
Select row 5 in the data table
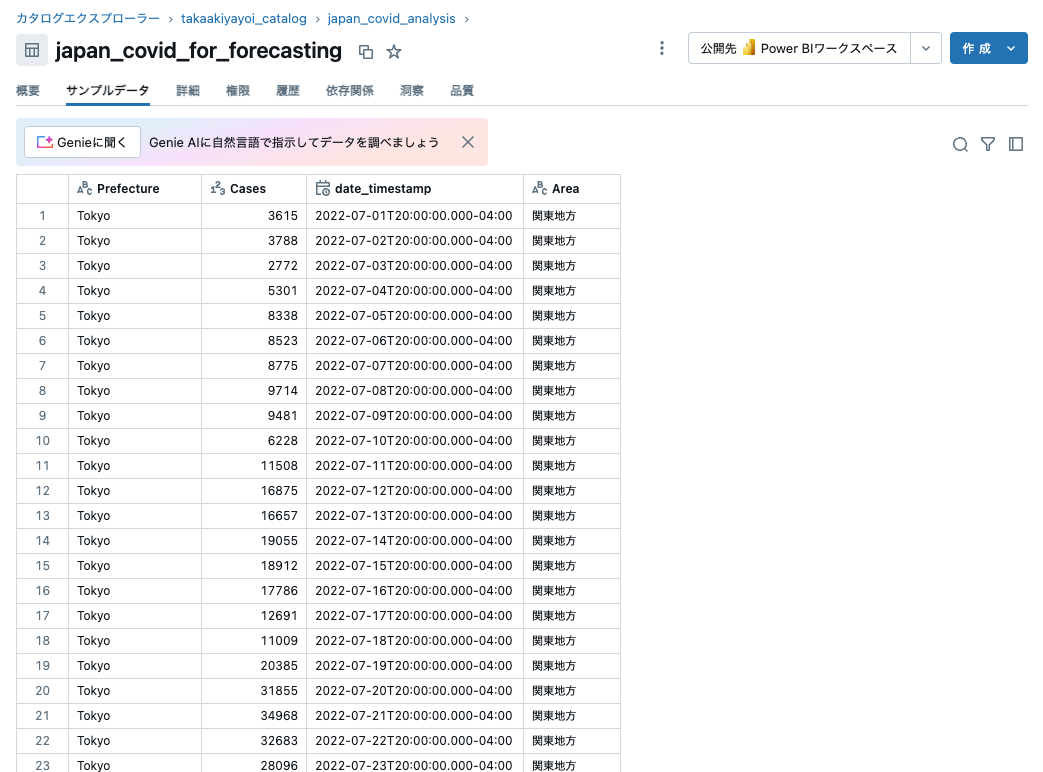coord(41,315)
